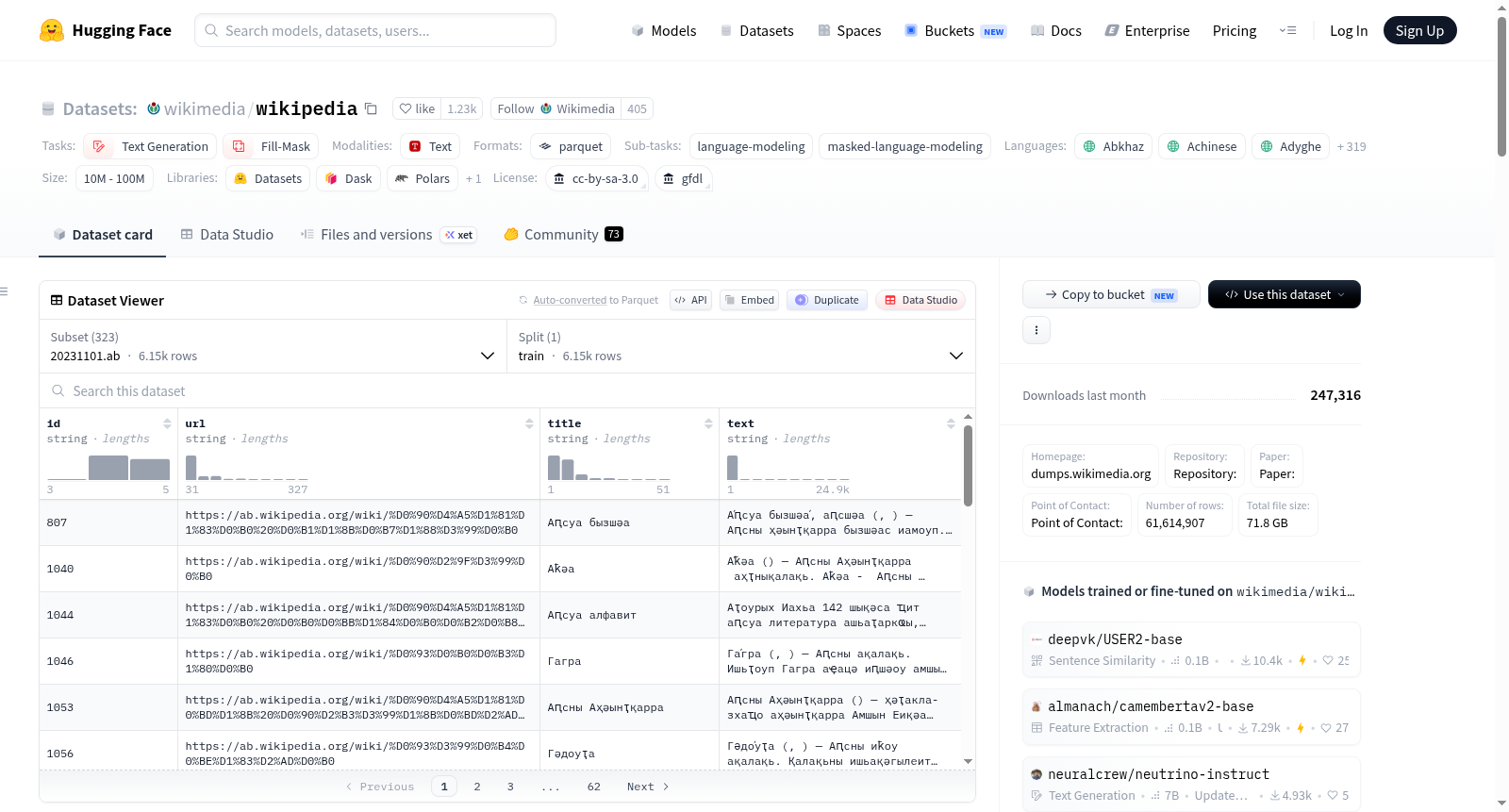The image size is (1509, 812).
Task: Open the Docs menu item
Action: pyautogui.click(x=1056, y=30)
